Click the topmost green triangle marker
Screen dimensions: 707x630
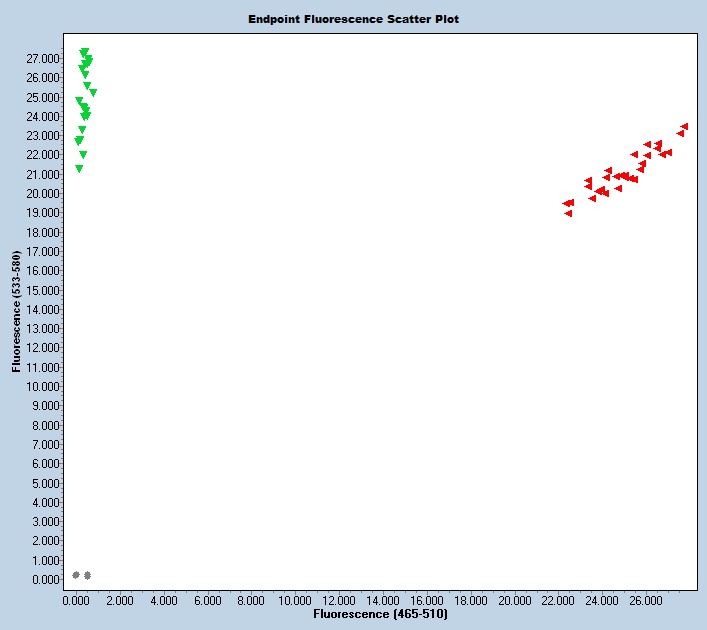tap(84, 52)
